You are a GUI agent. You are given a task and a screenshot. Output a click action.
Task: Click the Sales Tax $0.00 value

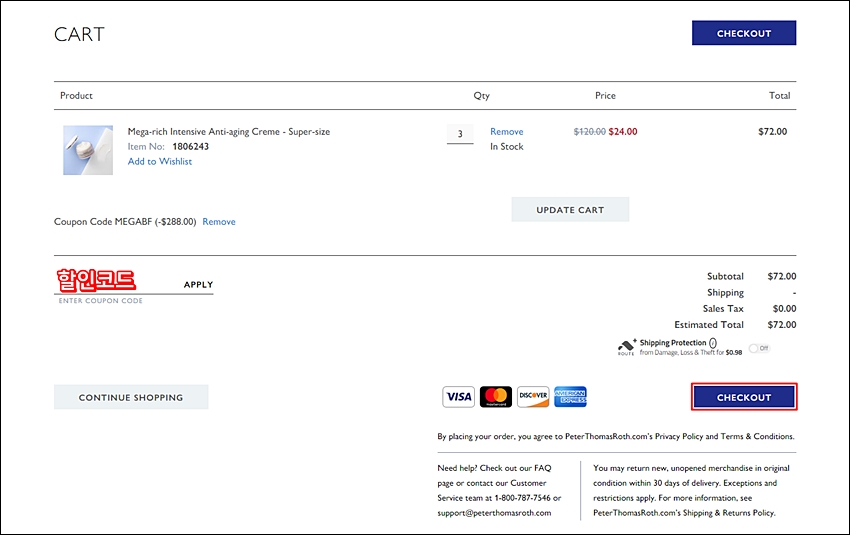point(784,308)
